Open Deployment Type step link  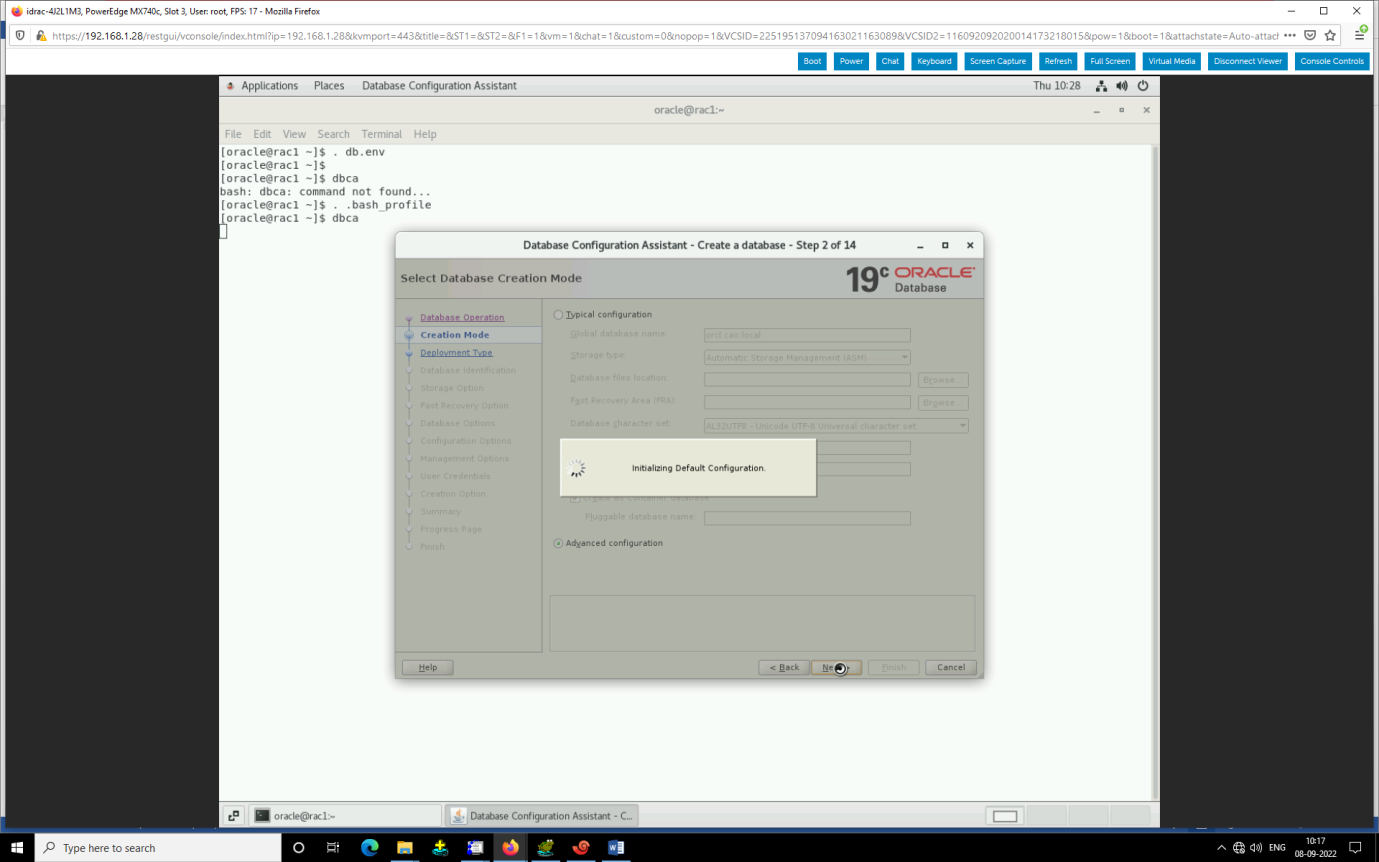pos(456,352)
